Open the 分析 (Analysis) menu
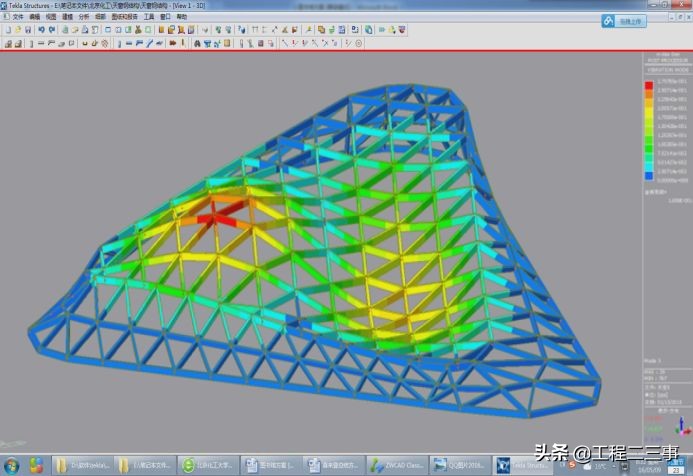The width and height of the screenshot is (693, 476). click(83, 17)
